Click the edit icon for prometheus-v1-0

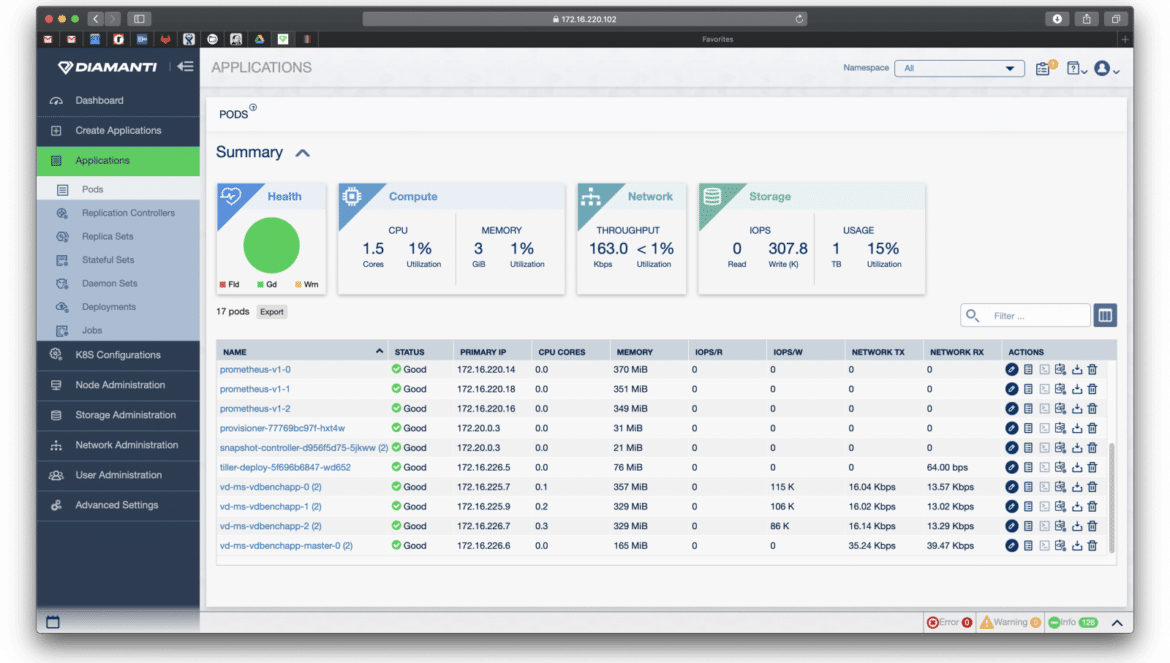(x=1011, y=369)
